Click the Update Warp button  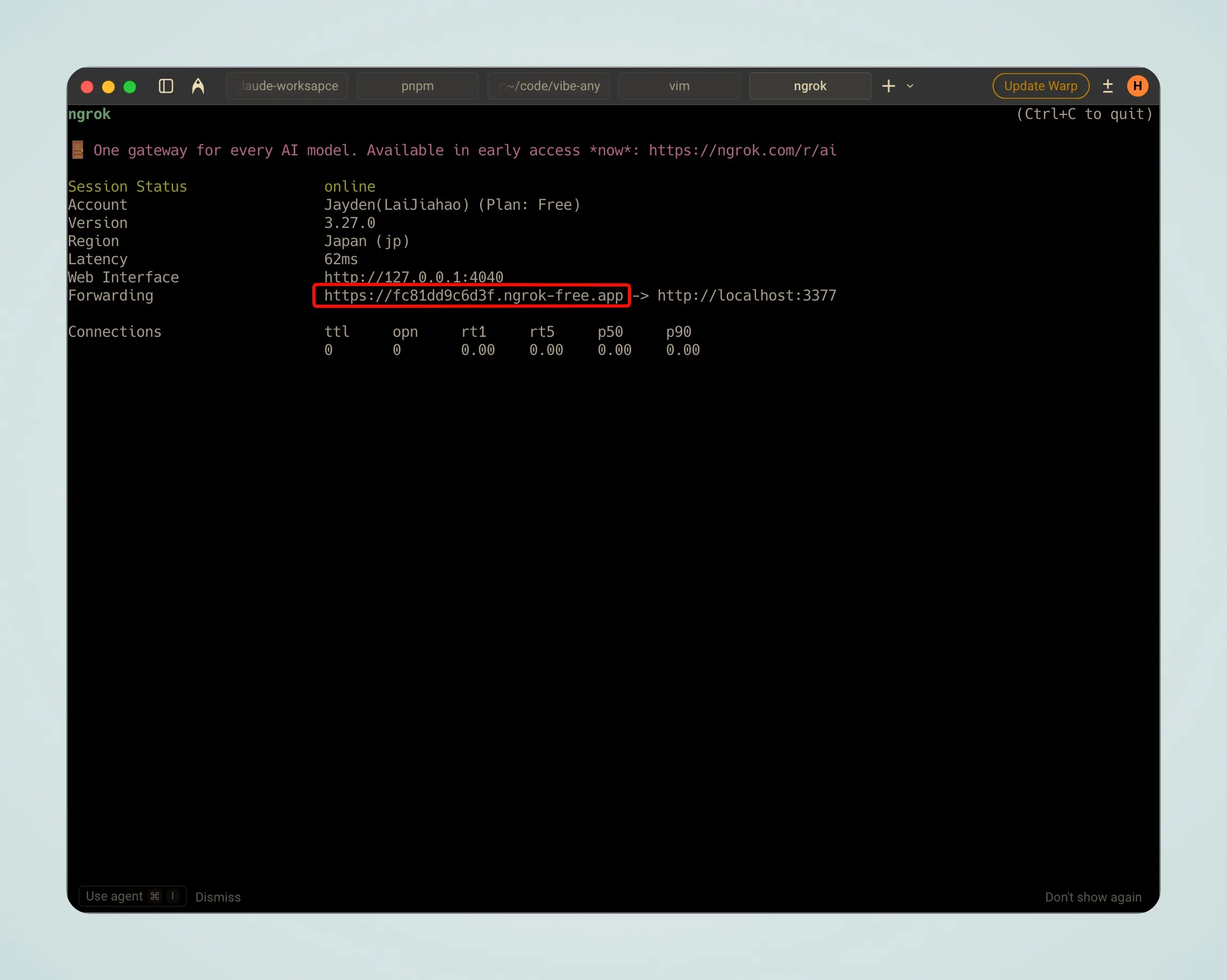click(1040, 86)
